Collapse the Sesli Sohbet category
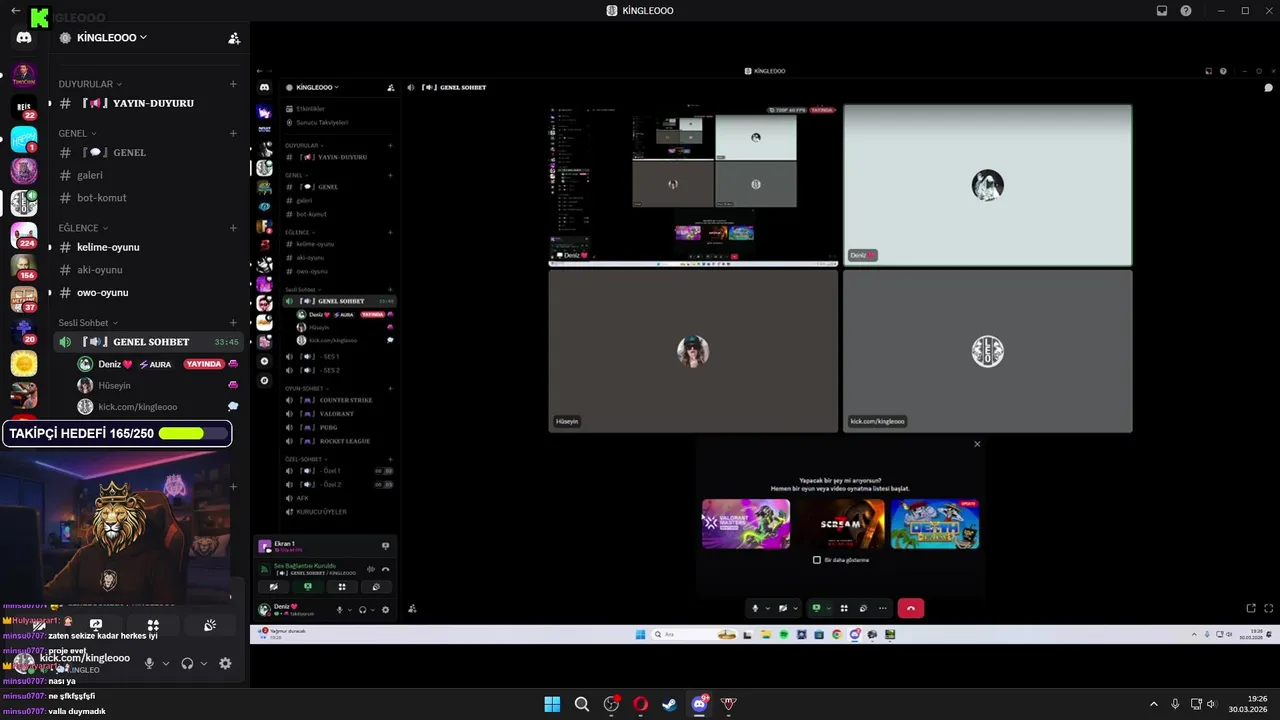Viewport: 1280px width, 720px height. tap(88, 323)
